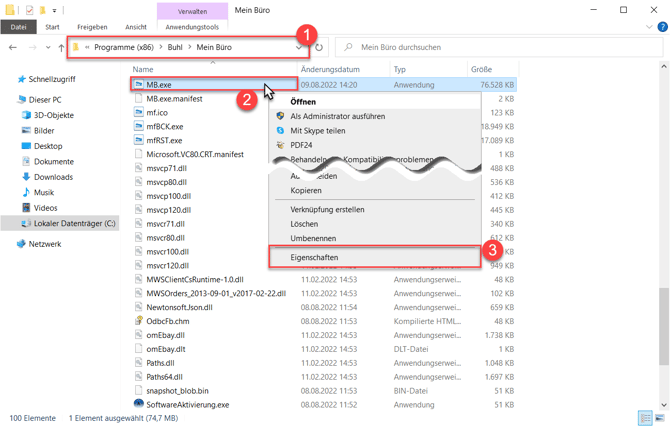
Task: Expand the ribbon with the chevron
Action: 649,27
